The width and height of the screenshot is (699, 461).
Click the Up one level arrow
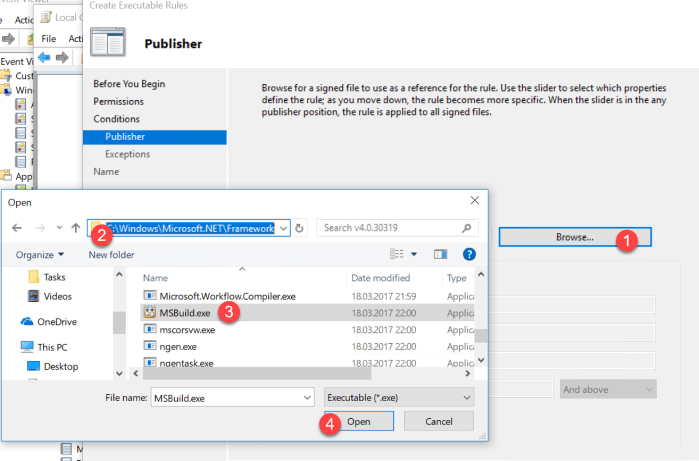pyautogui.click(x=76, y=228)
